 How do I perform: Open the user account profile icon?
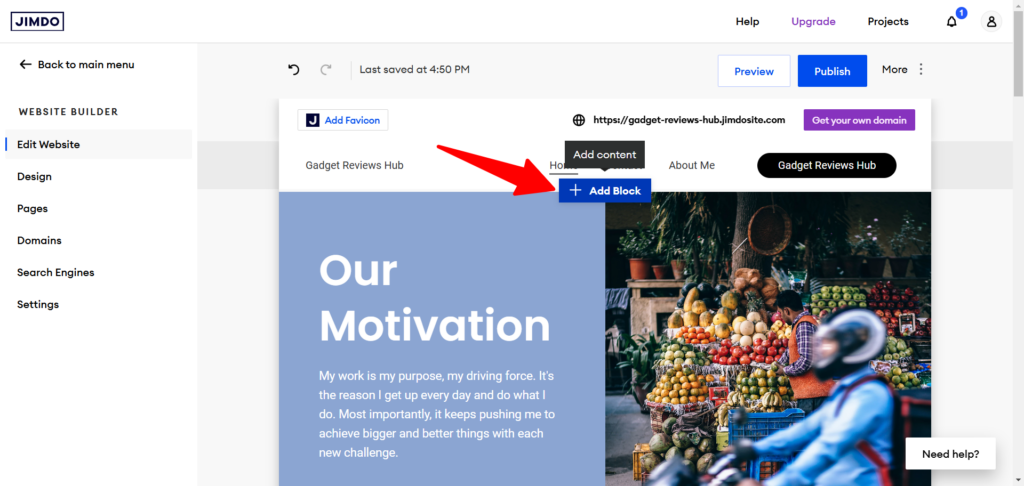(990, 21)
